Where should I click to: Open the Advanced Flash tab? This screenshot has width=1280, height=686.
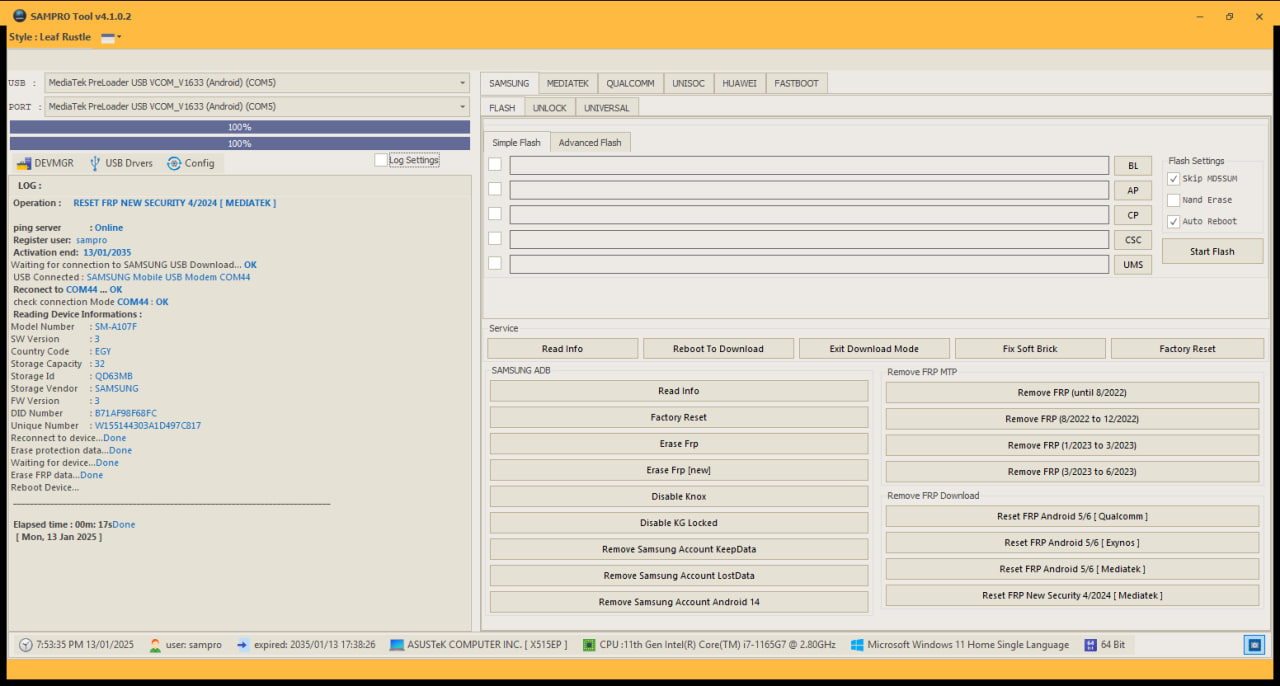tap(590, 143)
